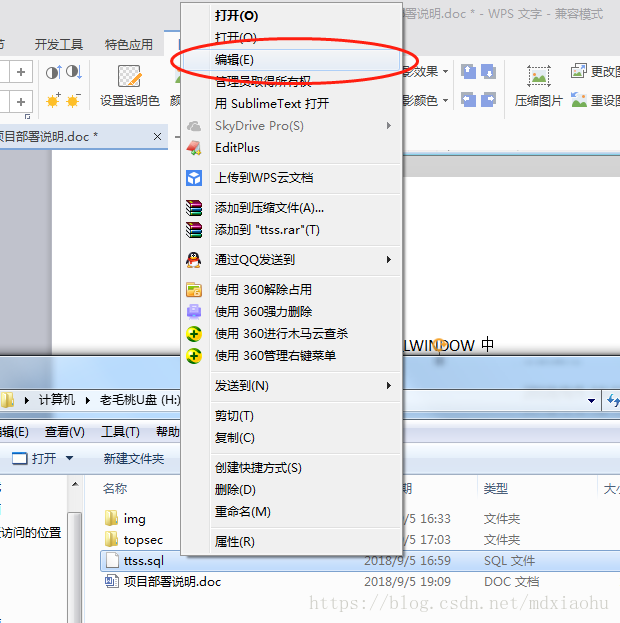Click 计算机 in Explorer address bar

pyautogui.click(x=57, y=399)
